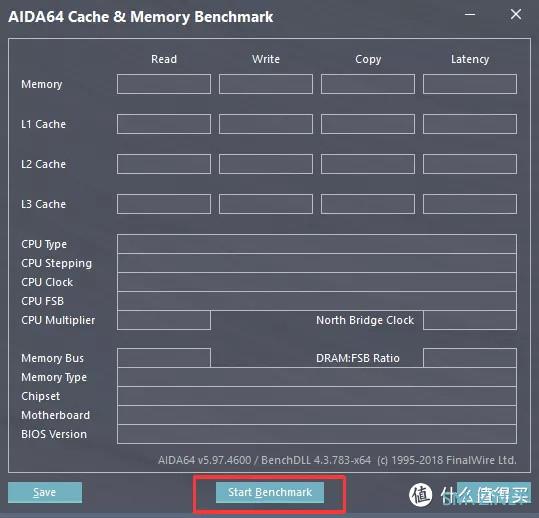539x518 pixels.
Task: Click the DRAM:FSB Ratio value field
Action: (470, 358)
